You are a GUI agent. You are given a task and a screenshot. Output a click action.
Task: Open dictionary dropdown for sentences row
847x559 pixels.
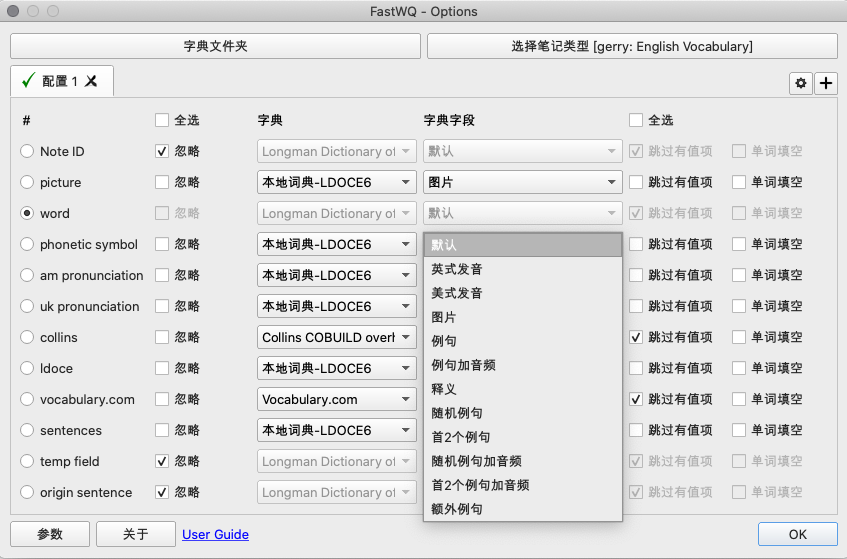[337, 430]
